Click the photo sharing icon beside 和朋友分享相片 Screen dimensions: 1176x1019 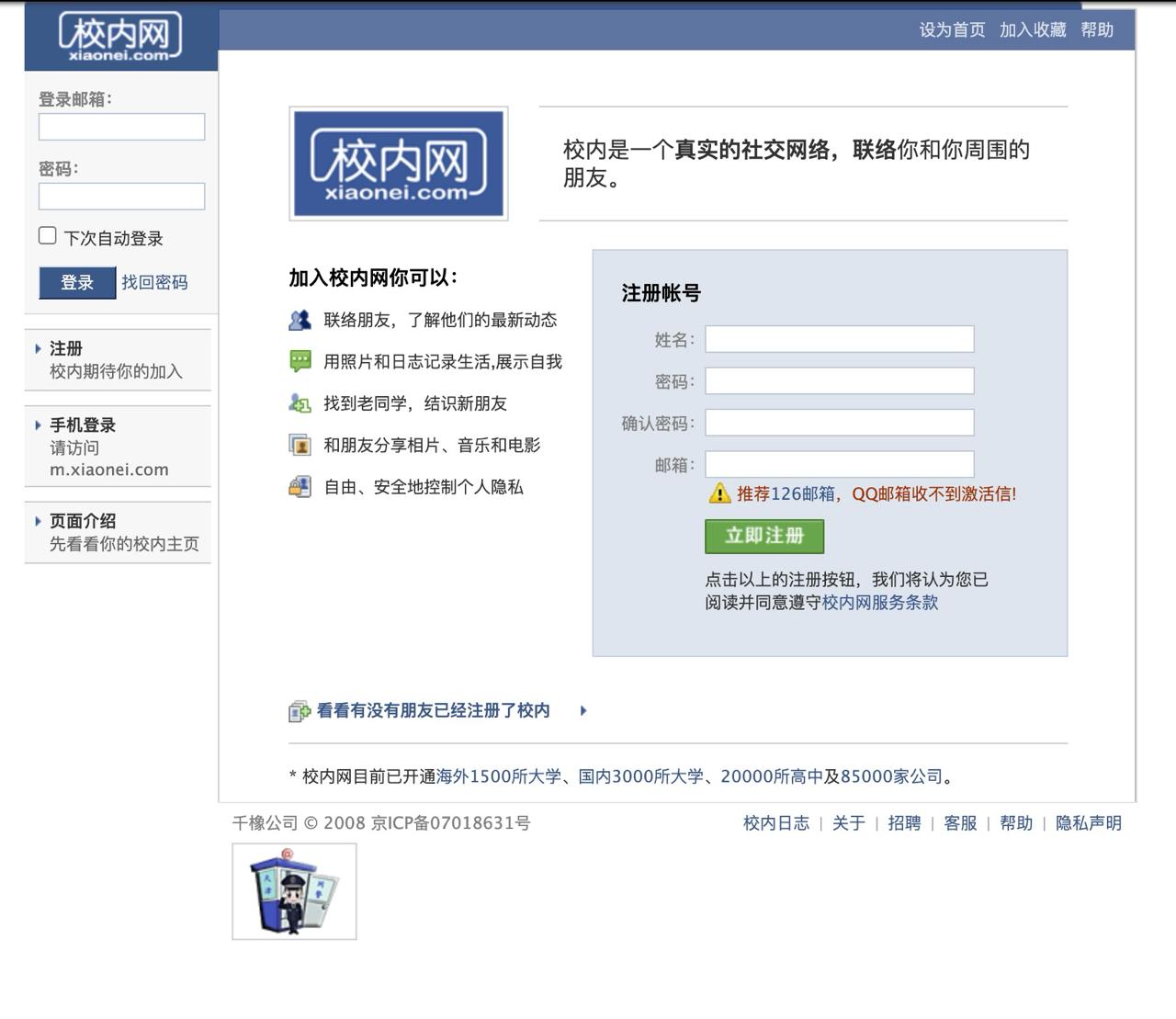tap(300, 445)
